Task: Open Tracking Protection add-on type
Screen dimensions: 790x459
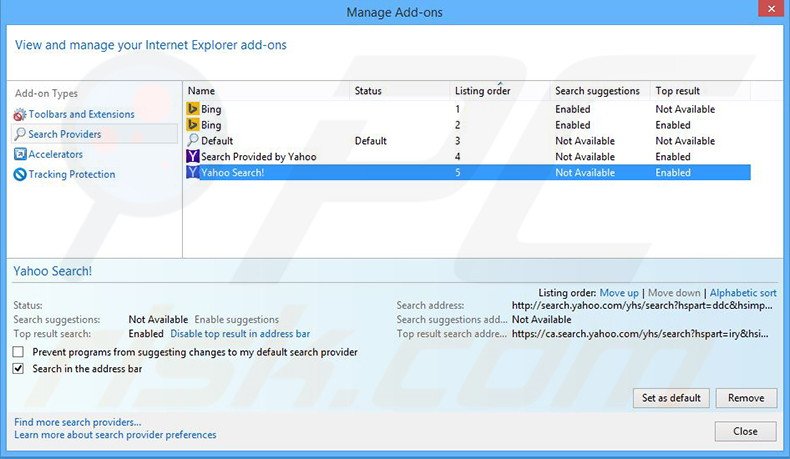Action: [x=72, y=174]
